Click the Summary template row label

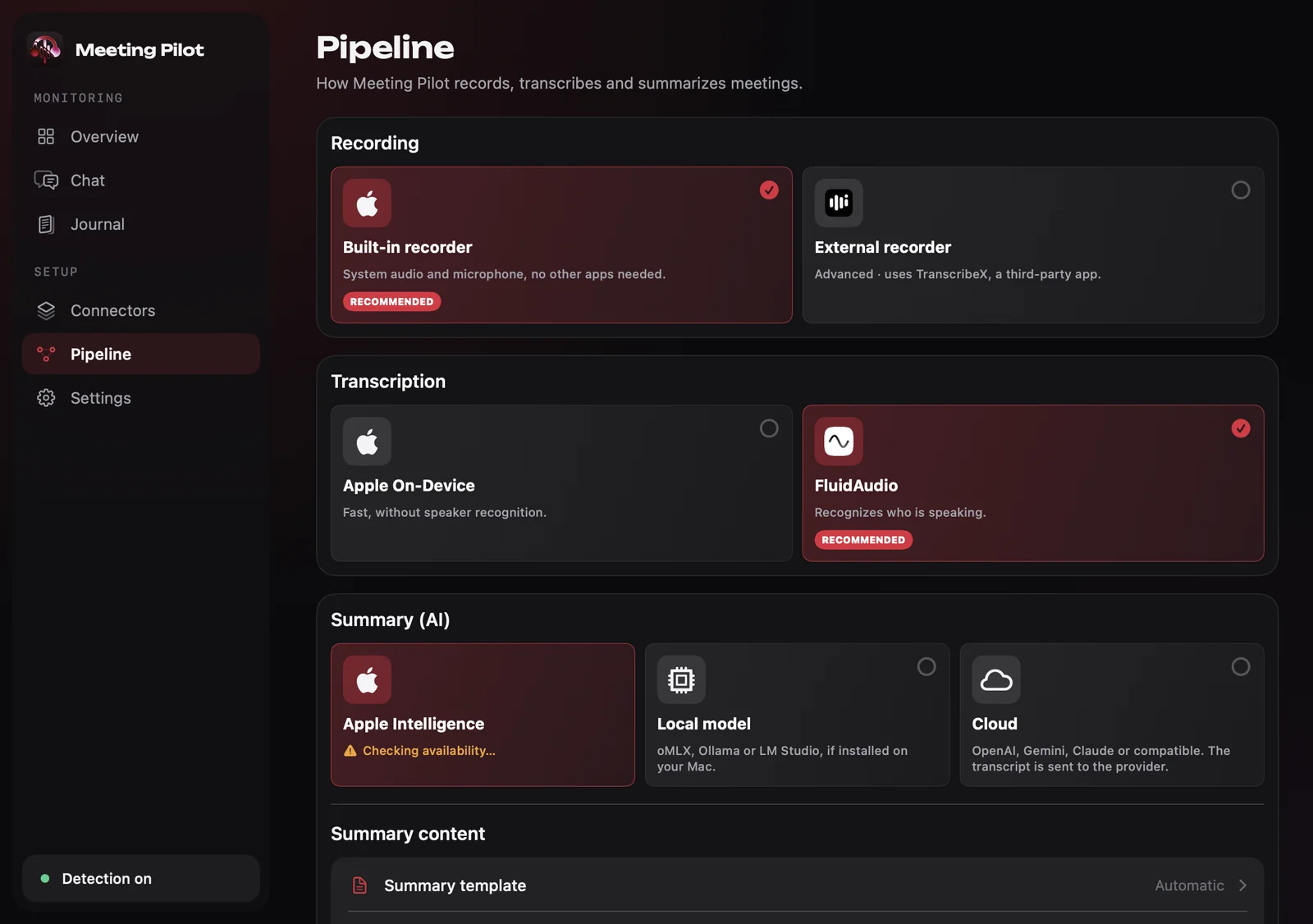click(x=455, y=885)
